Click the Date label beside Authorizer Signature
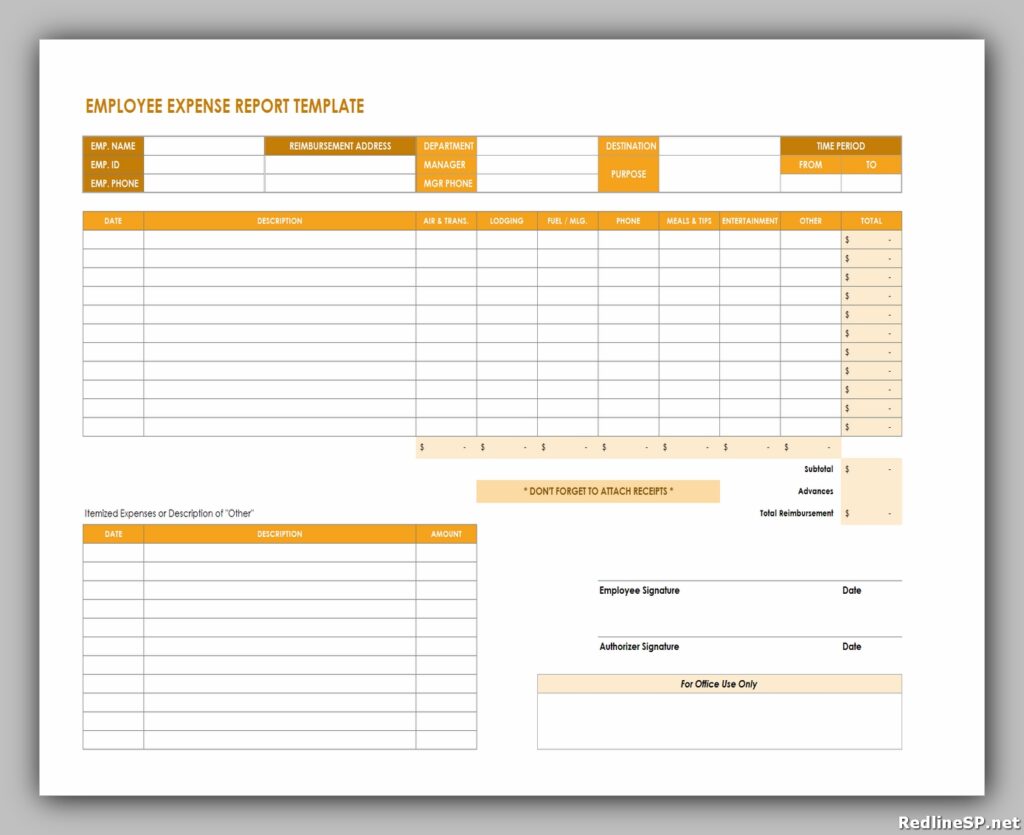This screenshot has height=835, width=1024. click(x=852, y=646)
